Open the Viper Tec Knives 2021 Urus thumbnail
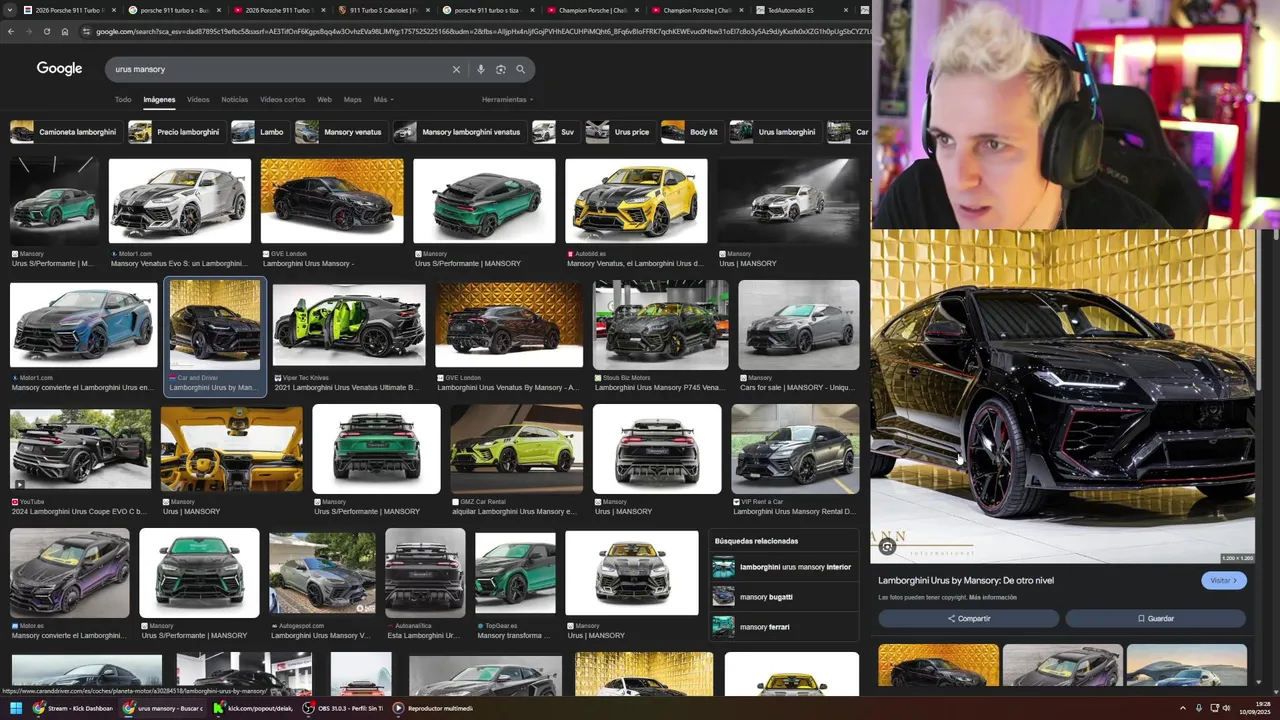Screen dimensions: 1280x720 [349, 326]
